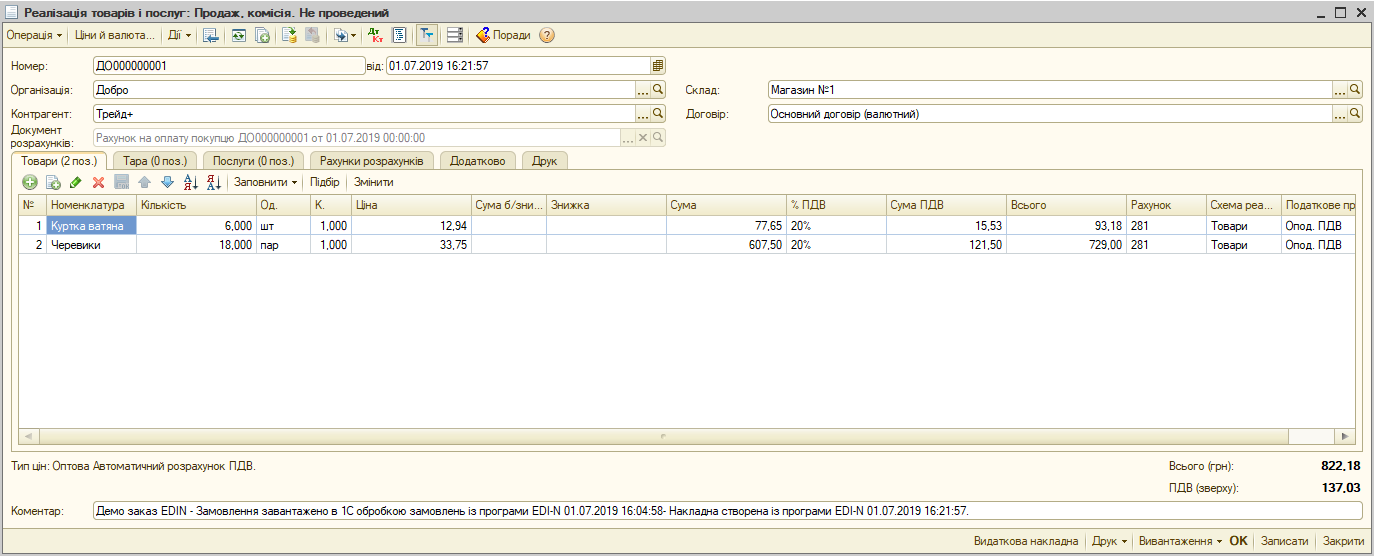Open the Операція dropdown menu
Viewport: 1374px width, 556px height.
click(34, 35)
